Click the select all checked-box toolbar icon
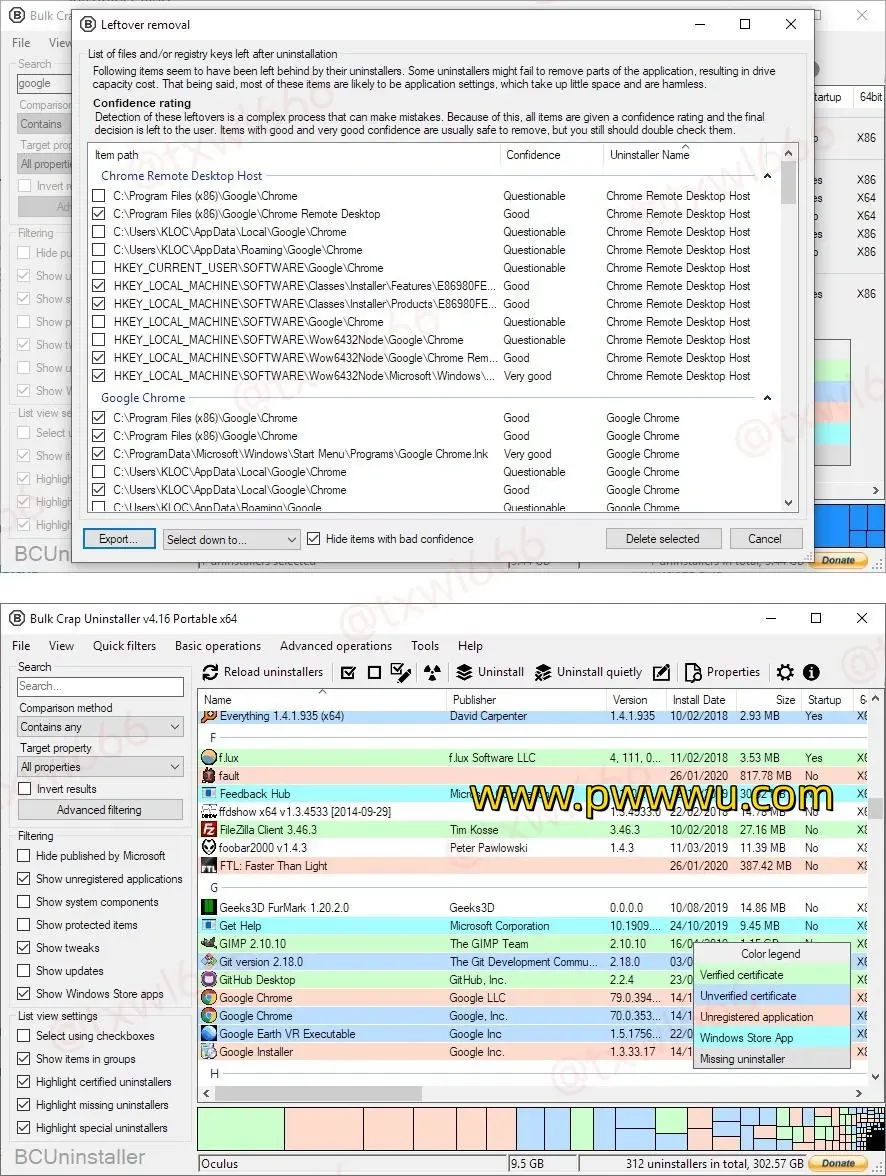Viewport: 886px width, 1176px height. [348, 672]
